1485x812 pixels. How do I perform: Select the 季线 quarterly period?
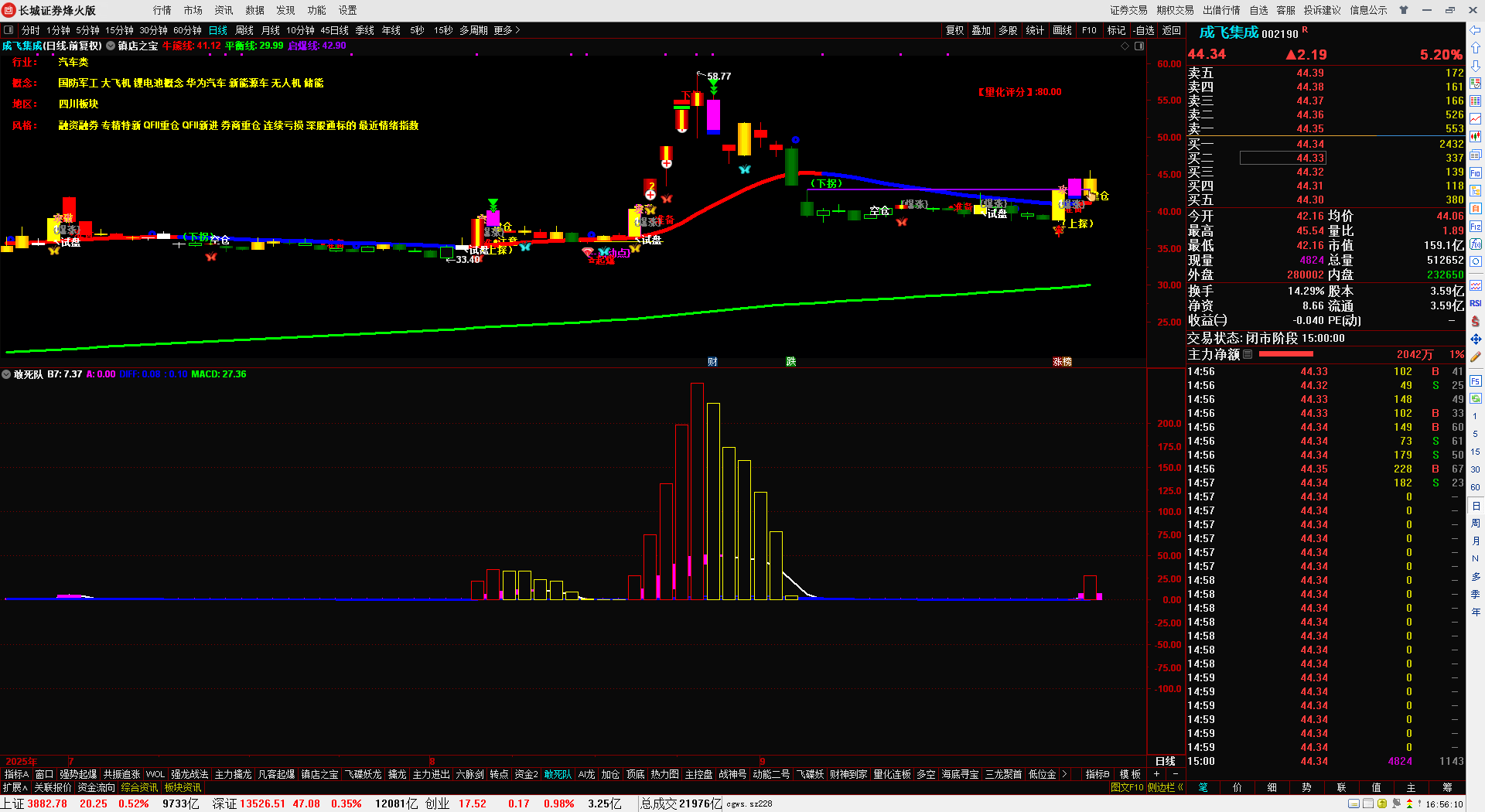[x=365, y=30]
